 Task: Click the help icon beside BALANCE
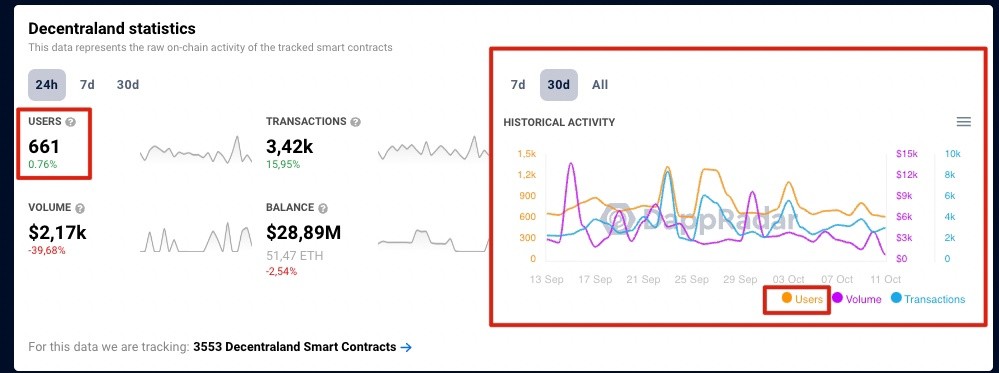point(323,208)
